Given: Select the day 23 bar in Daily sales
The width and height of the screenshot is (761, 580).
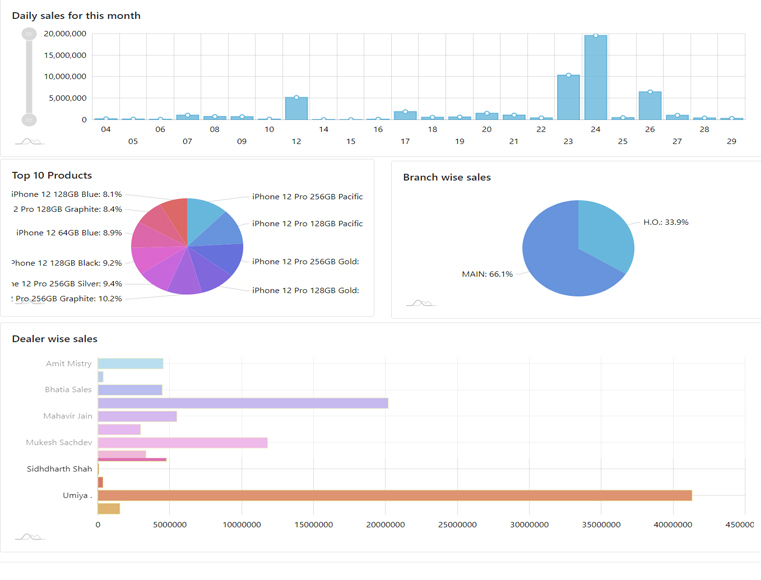Looking at the screenshot, I should 568,98.
